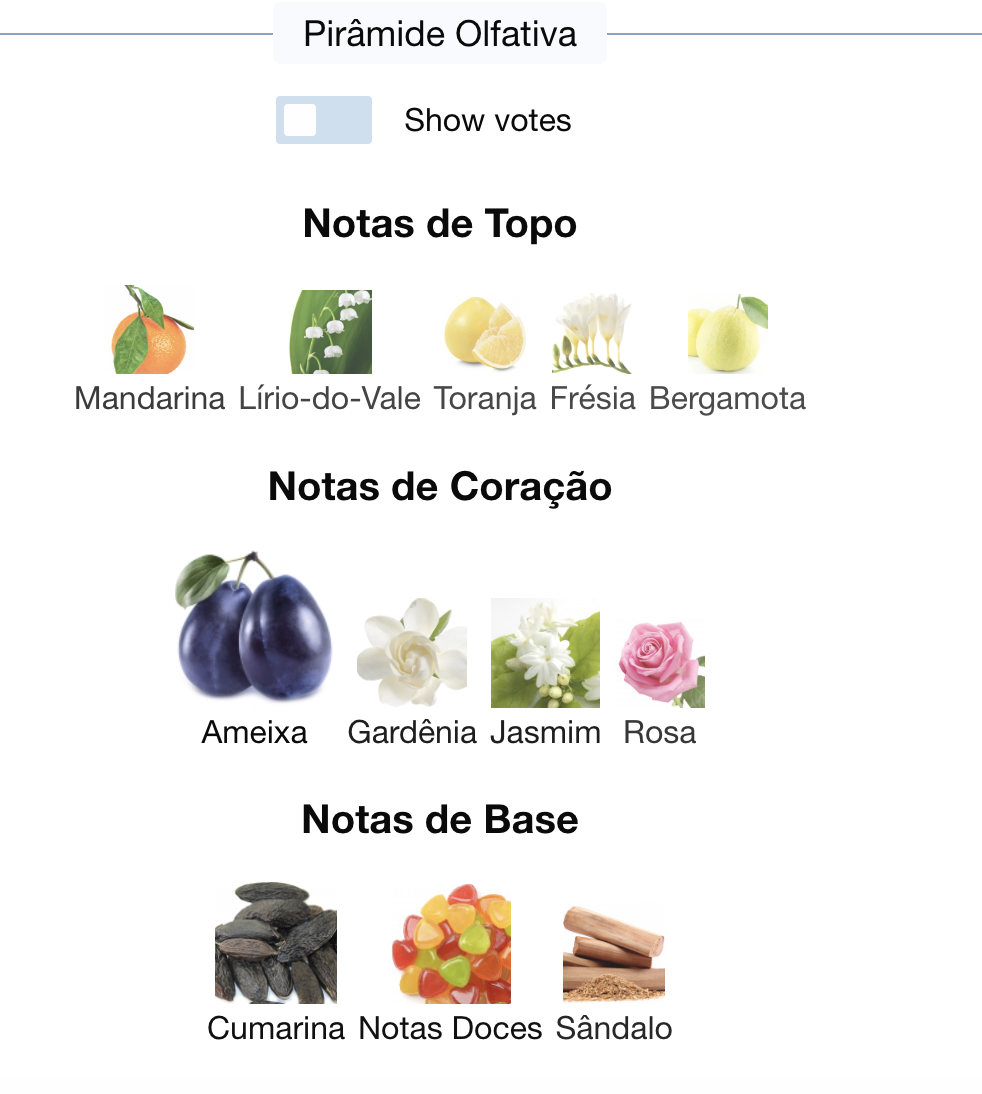Open the Ameixa plum image

pyautogui.click(x=254, y=626)
